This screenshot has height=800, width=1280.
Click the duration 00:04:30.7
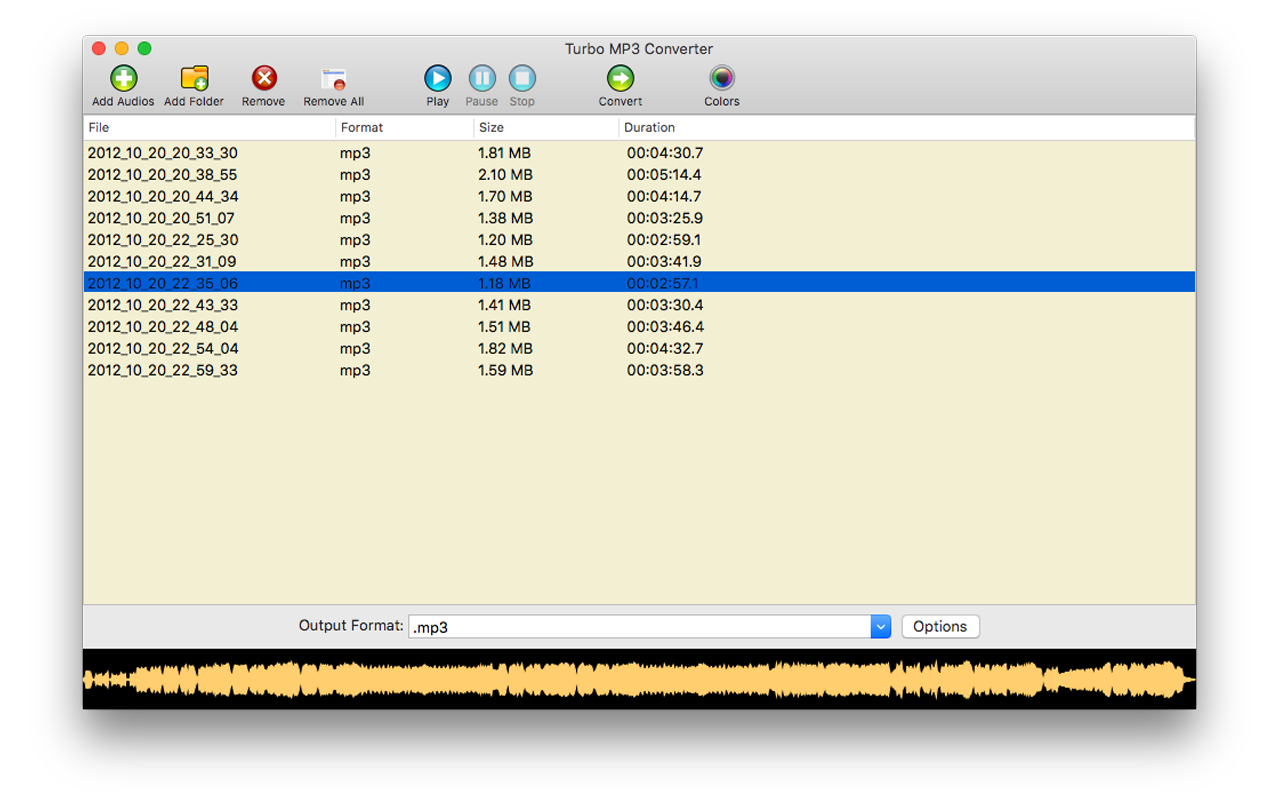click(665, 153)
